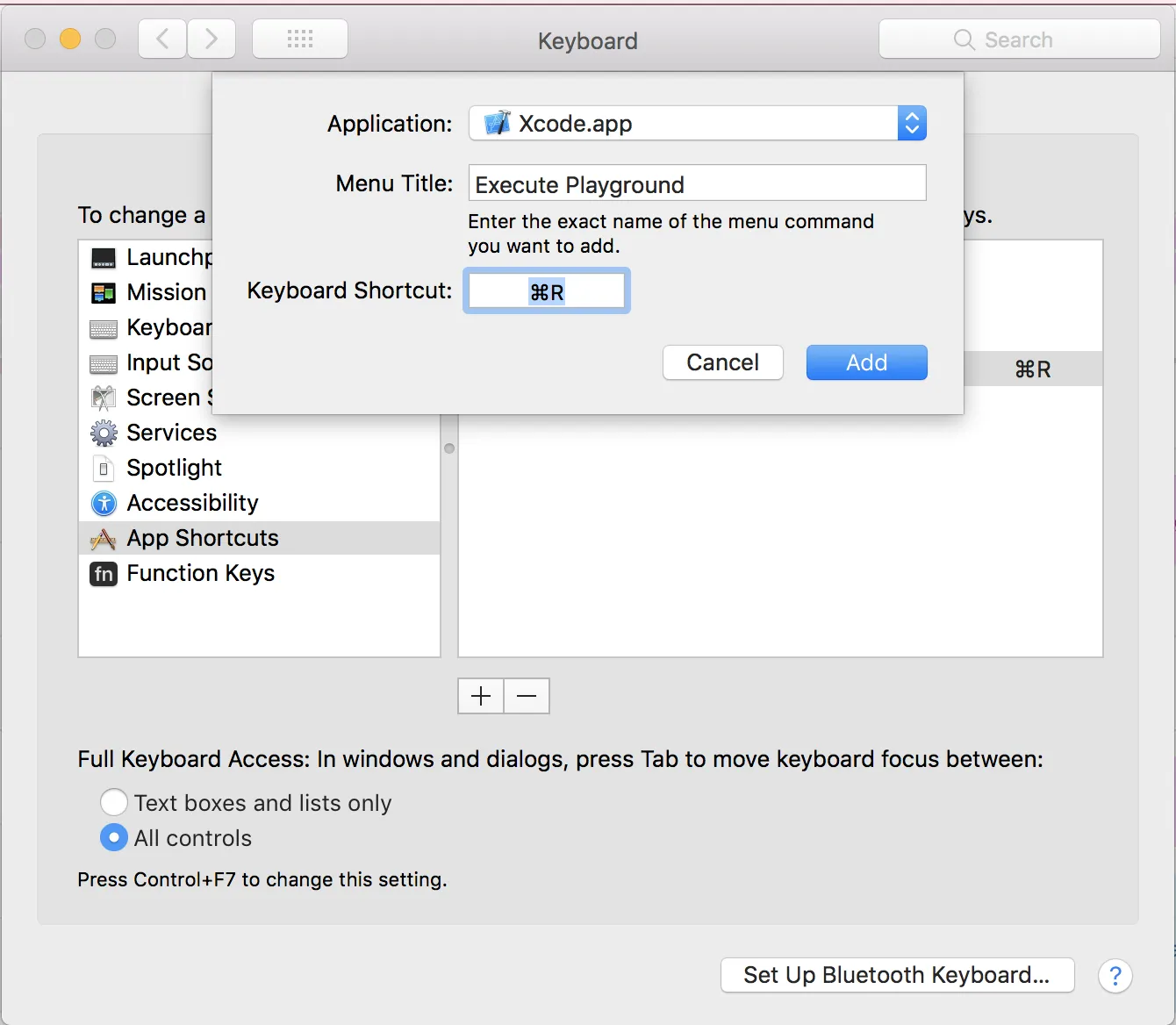Click the 'Menu Title:' label in the dialog
This screenshot has width=1176, height=1025.
[x=394, y=183]
